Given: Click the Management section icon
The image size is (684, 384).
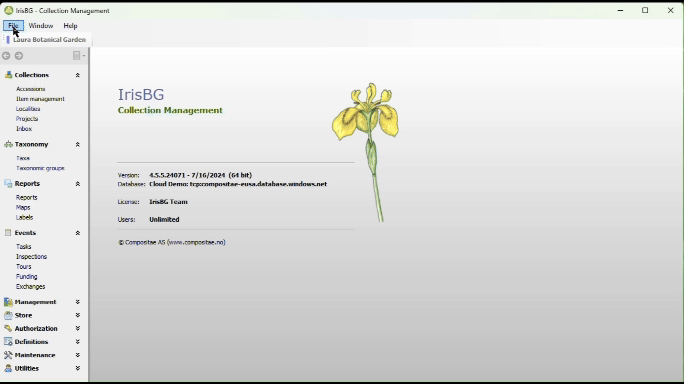Looking at the screenshot, I should (x=8, y=302).
